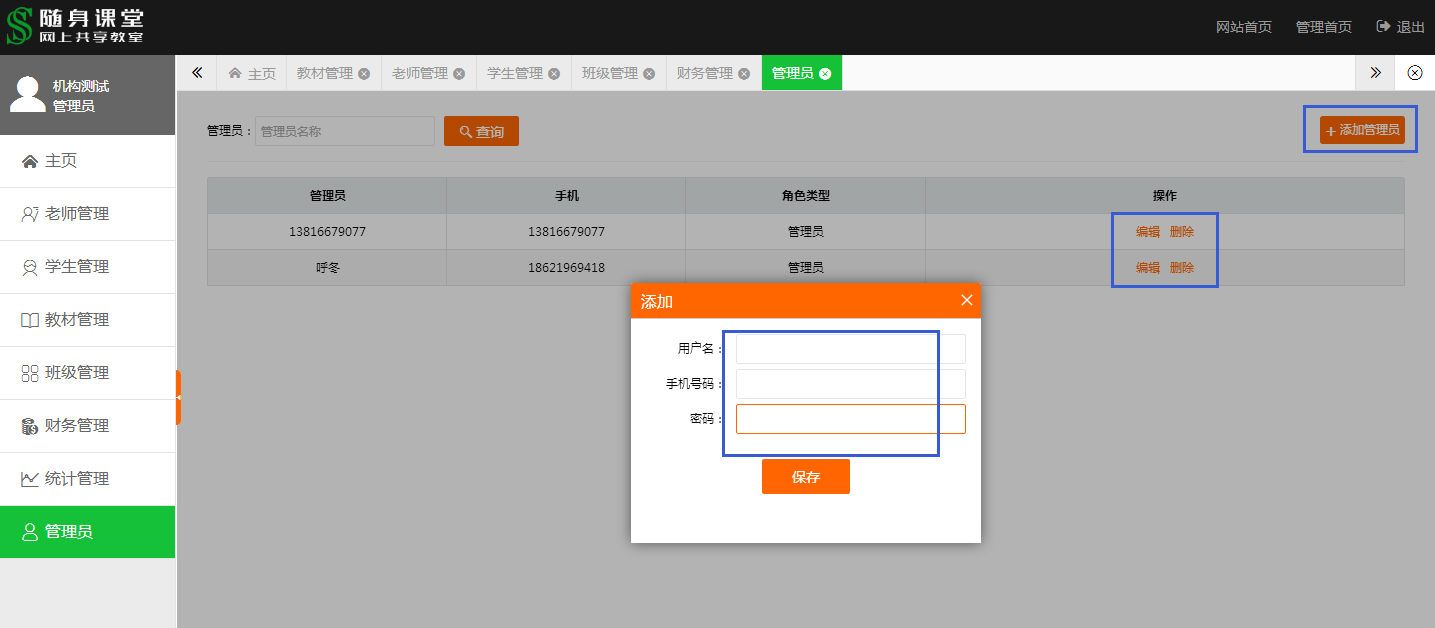Focus the 用户名 input field
The image size is (1435, 628).
point(851,349)
